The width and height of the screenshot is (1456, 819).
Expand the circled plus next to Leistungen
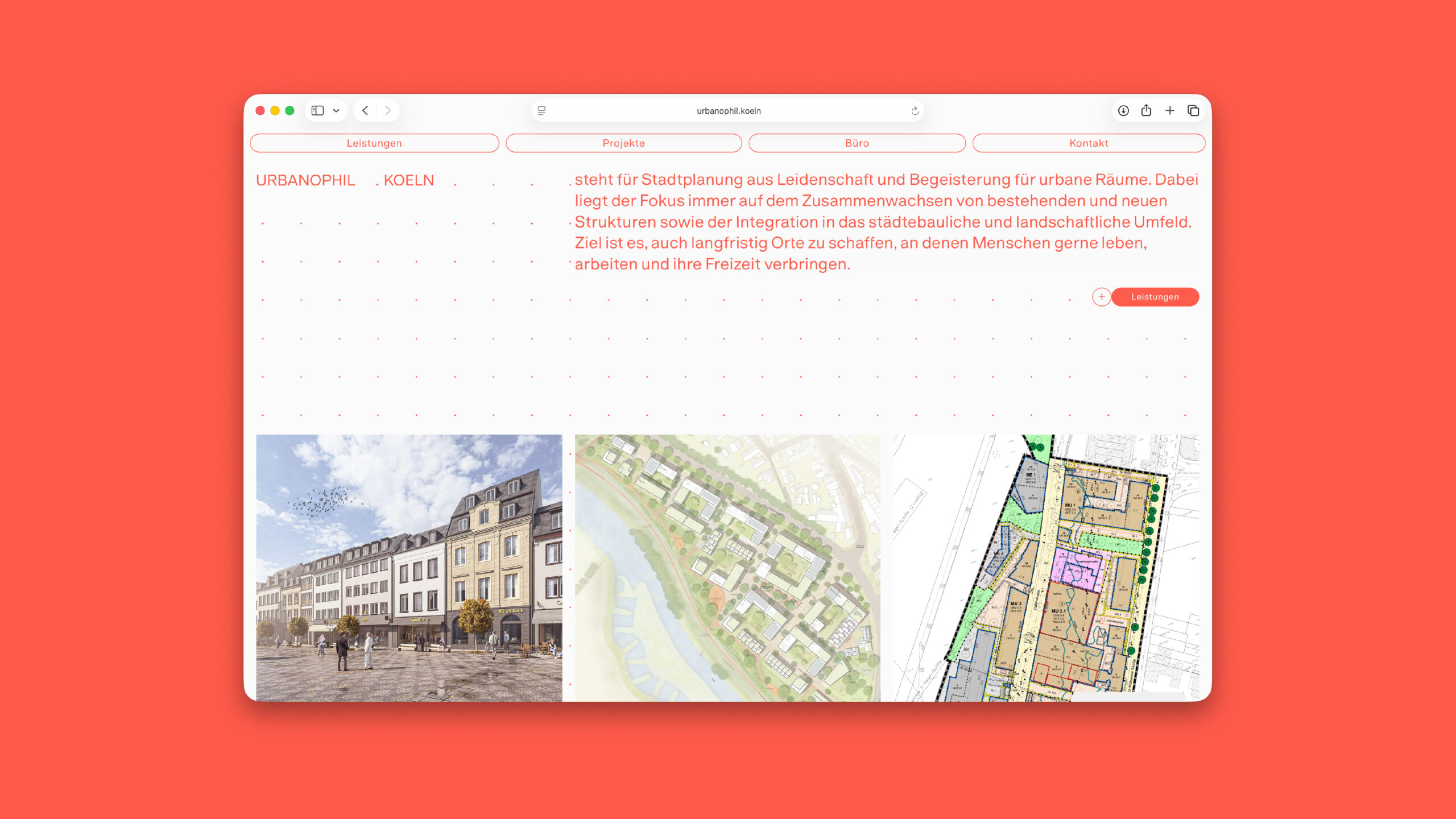[1102, 297]
